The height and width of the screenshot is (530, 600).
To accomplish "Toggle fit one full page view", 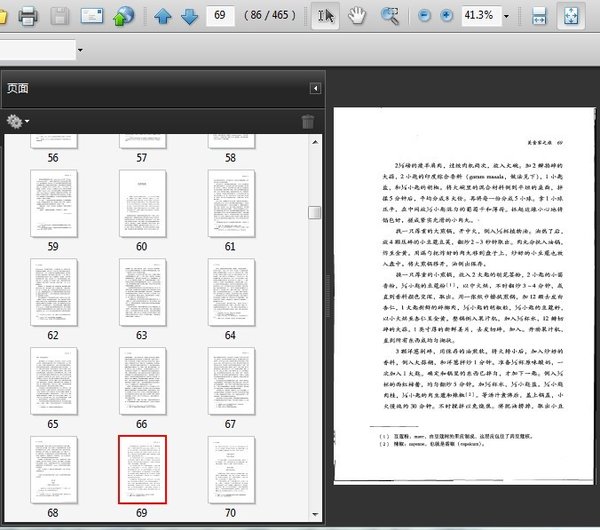I will pos(569,16).
